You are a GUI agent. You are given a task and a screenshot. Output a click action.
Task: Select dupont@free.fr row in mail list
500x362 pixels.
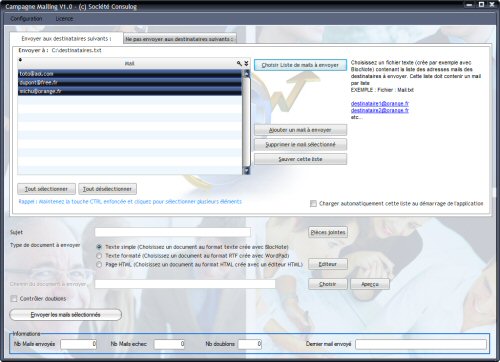pyautogui.click(x=130, y=82)
